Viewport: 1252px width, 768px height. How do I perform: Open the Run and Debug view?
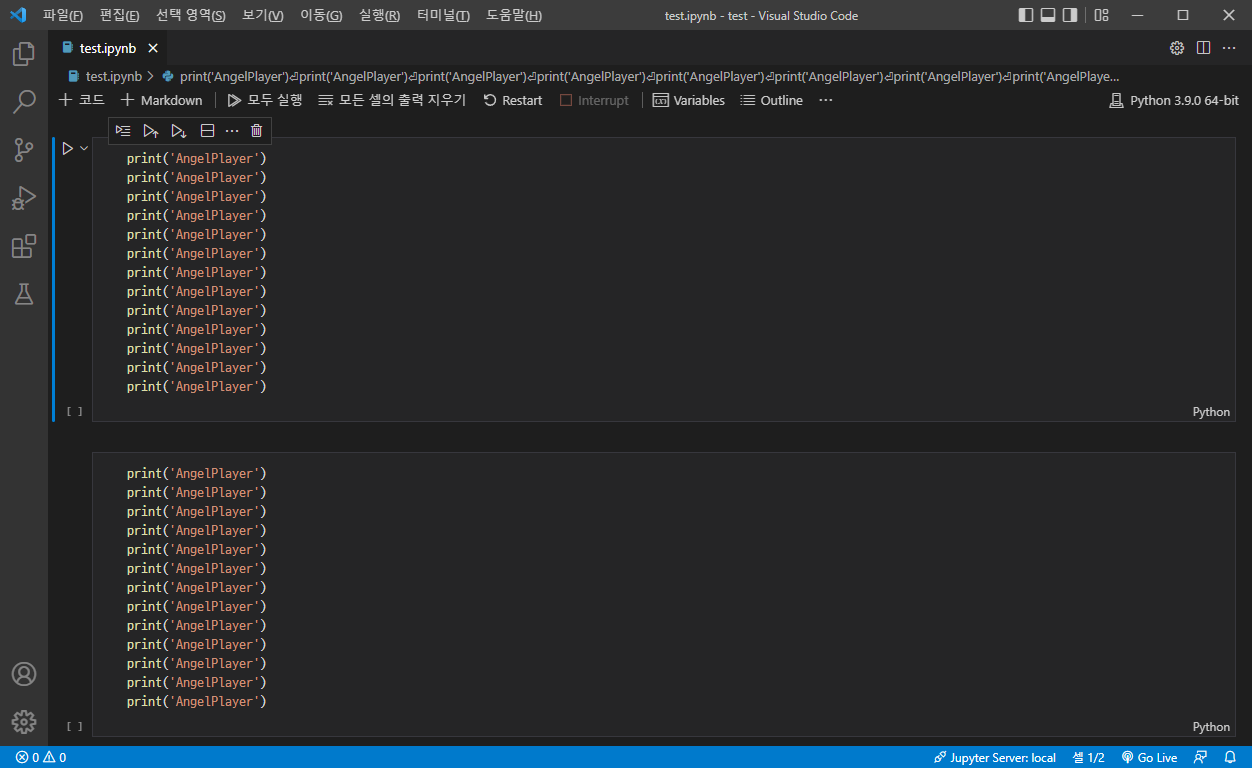click(24, 198)
